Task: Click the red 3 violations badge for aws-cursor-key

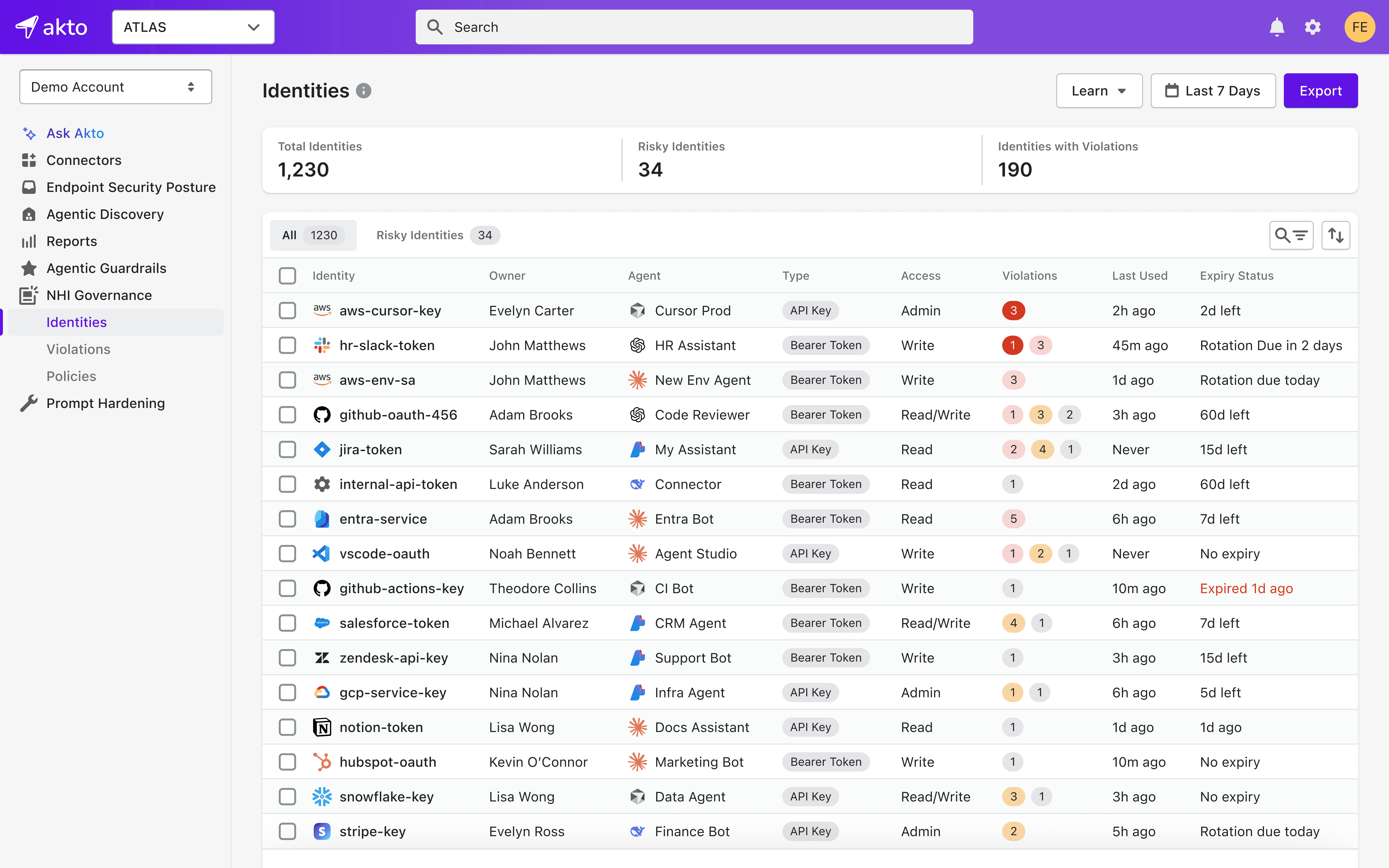Action: [x=1014, y=311]
